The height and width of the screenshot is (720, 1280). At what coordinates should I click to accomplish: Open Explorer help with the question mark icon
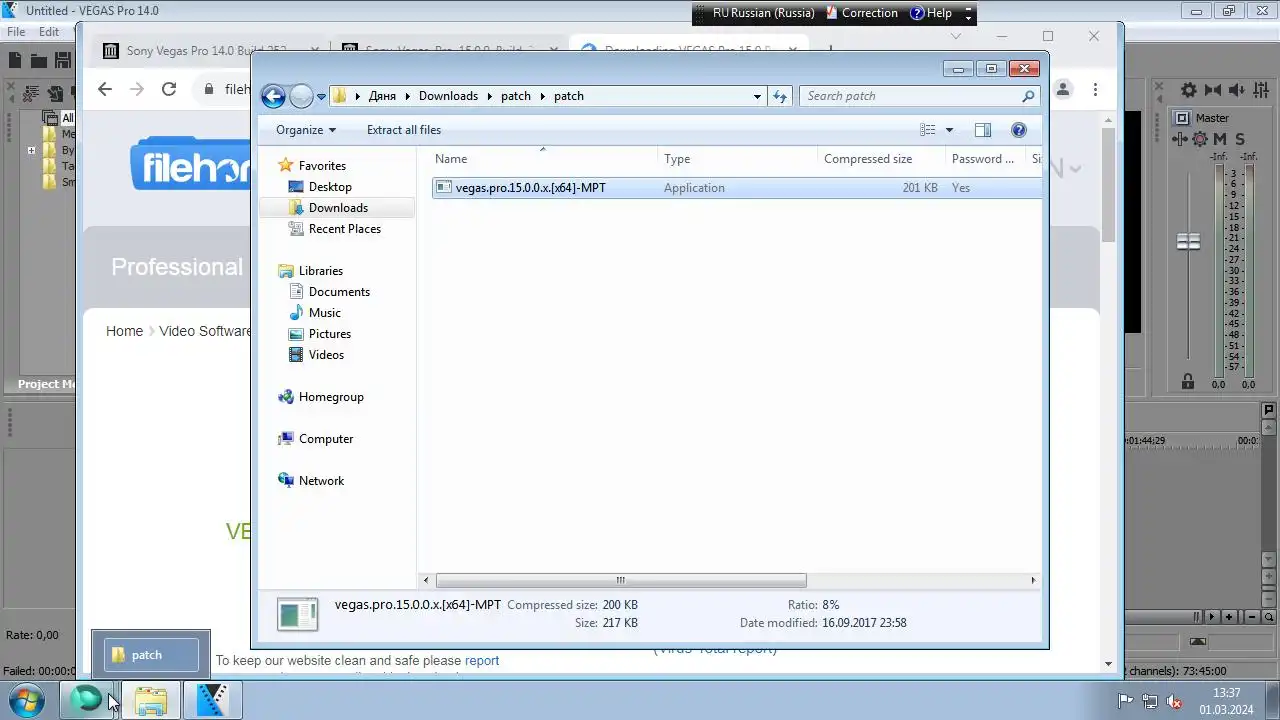tap(1019, 130)
